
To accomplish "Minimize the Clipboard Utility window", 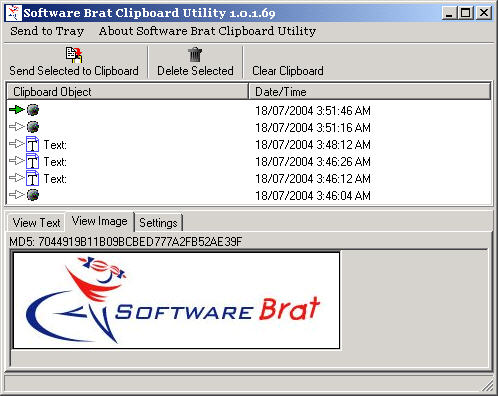I will pos(449,13).
